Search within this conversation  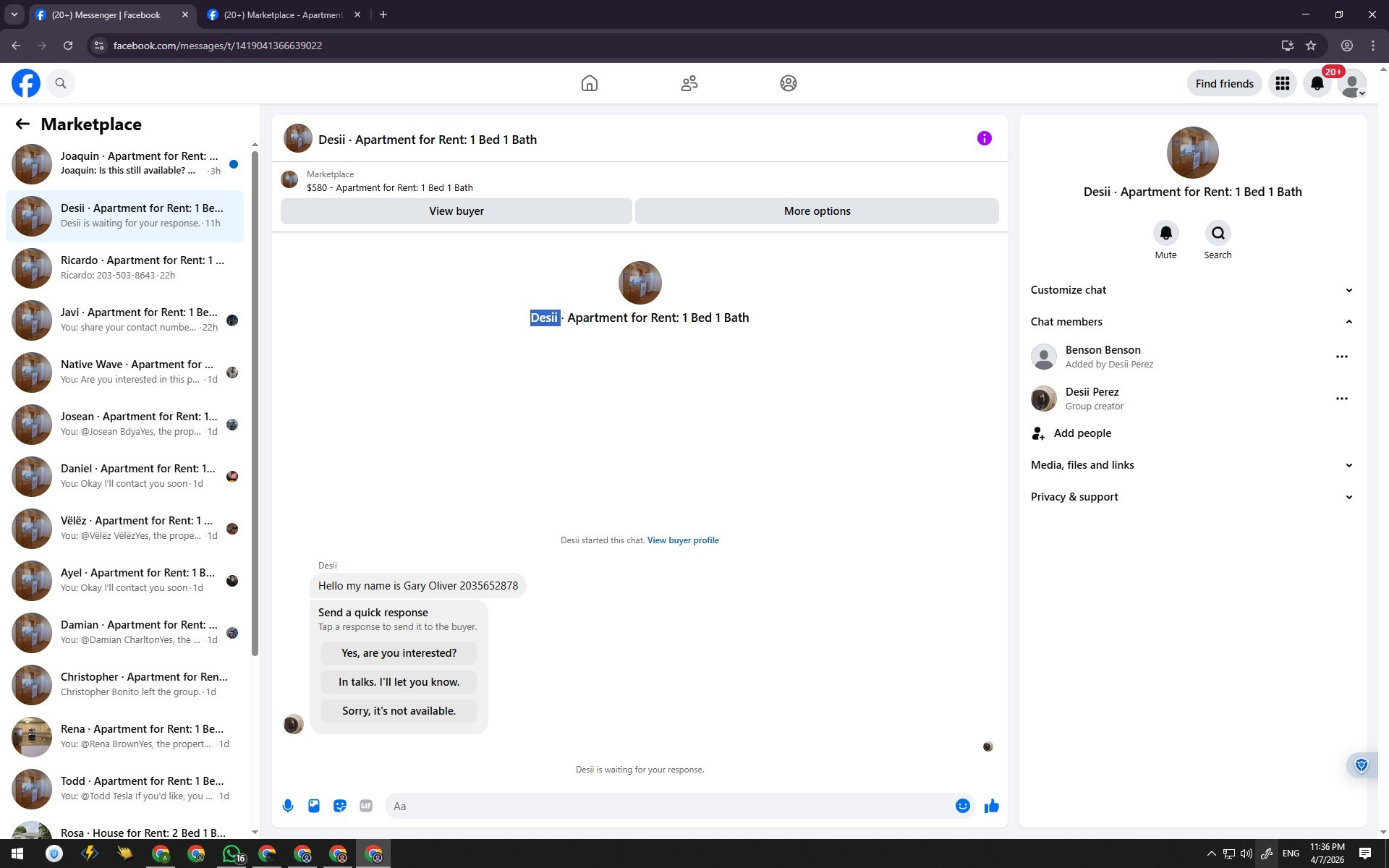point(1218,233)
